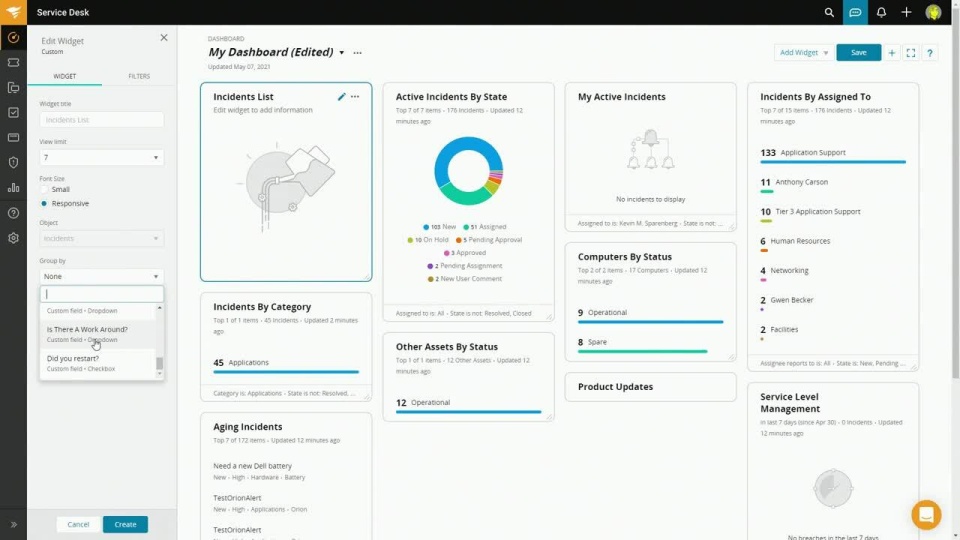Click the dashboard help question mark icon
960x540 pixels.
tap(929, 53)
